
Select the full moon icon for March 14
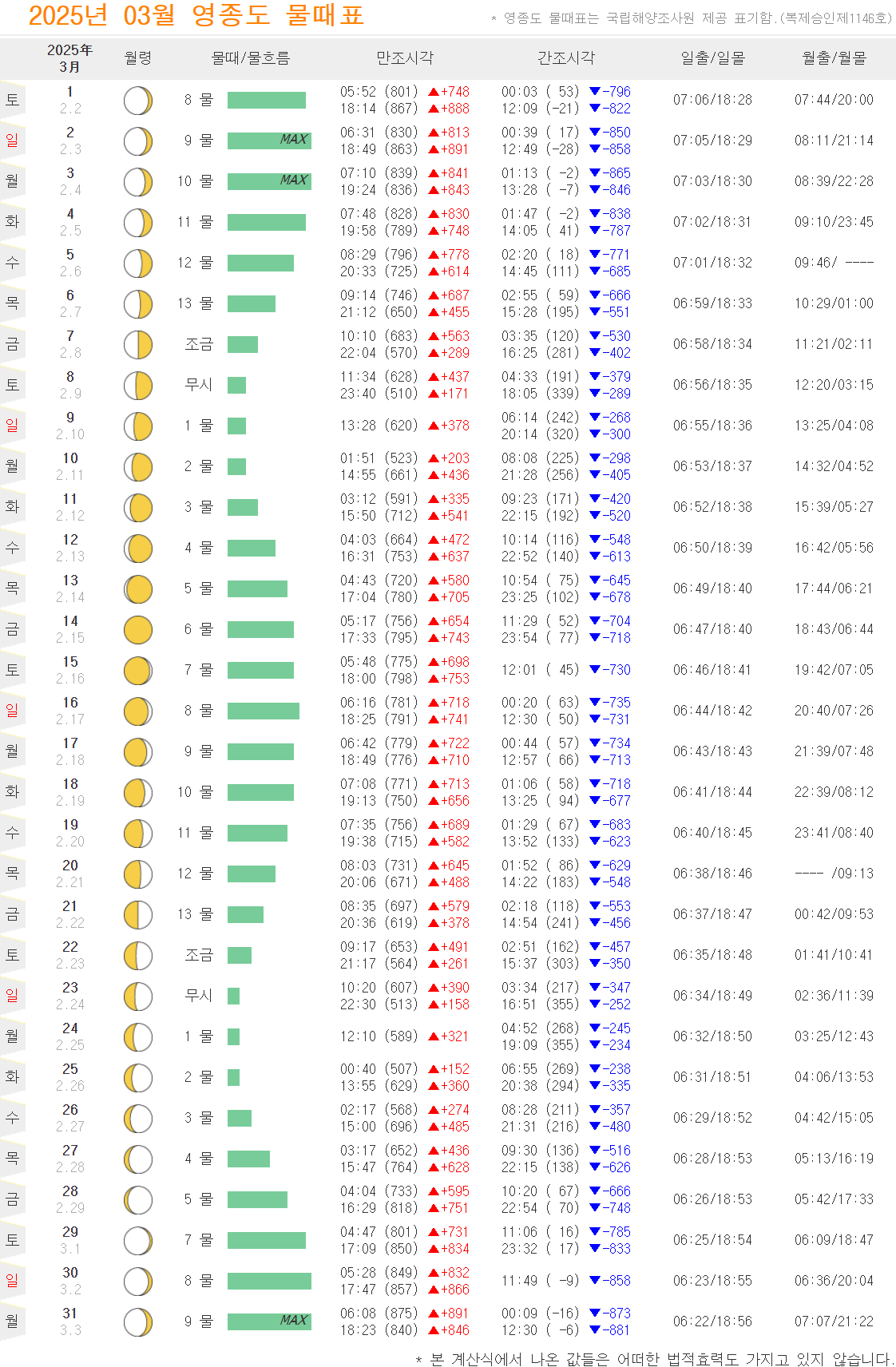click(138, 630)
